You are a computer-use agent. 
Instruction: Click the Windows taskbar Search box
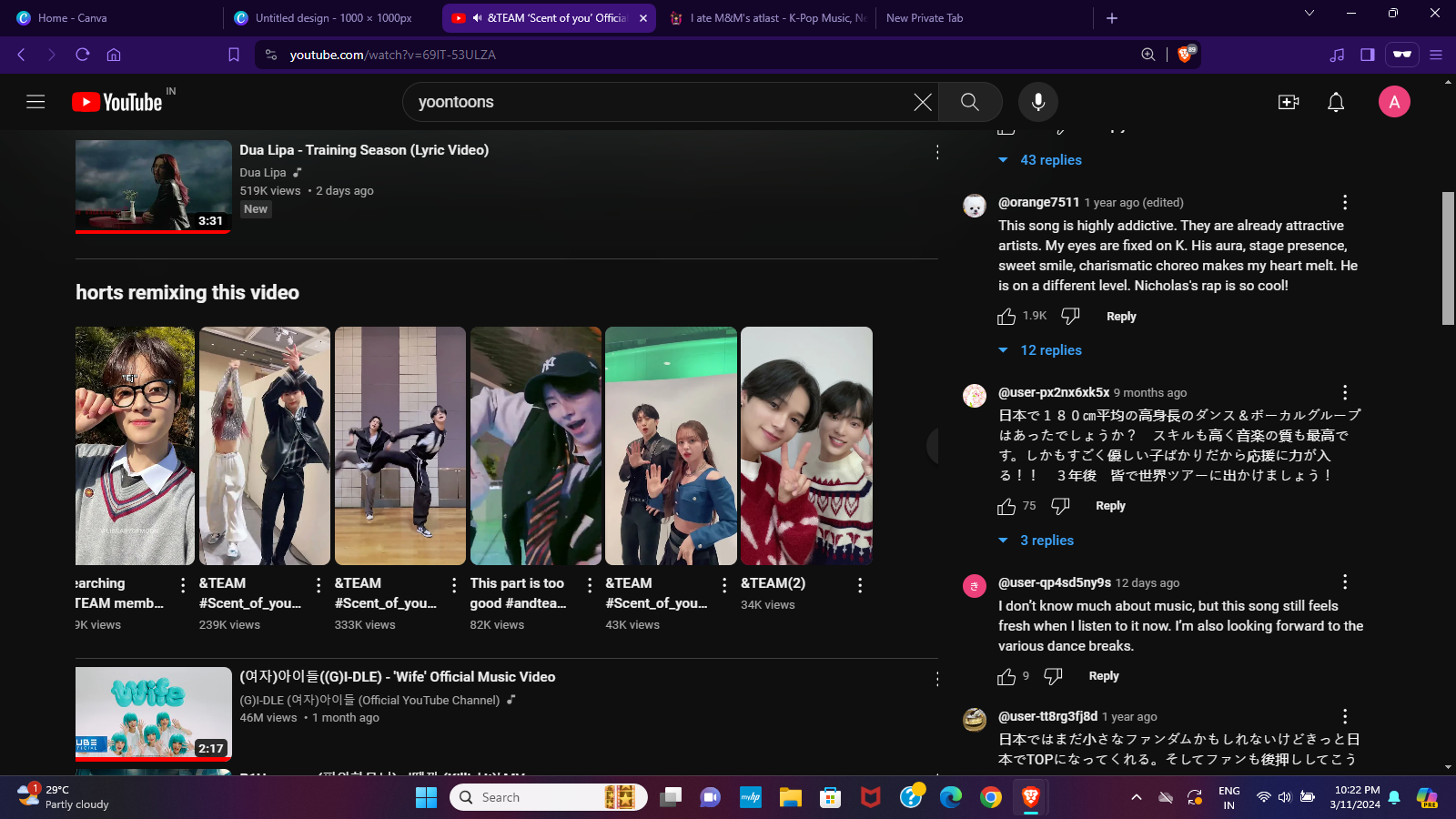pos(549,797)
